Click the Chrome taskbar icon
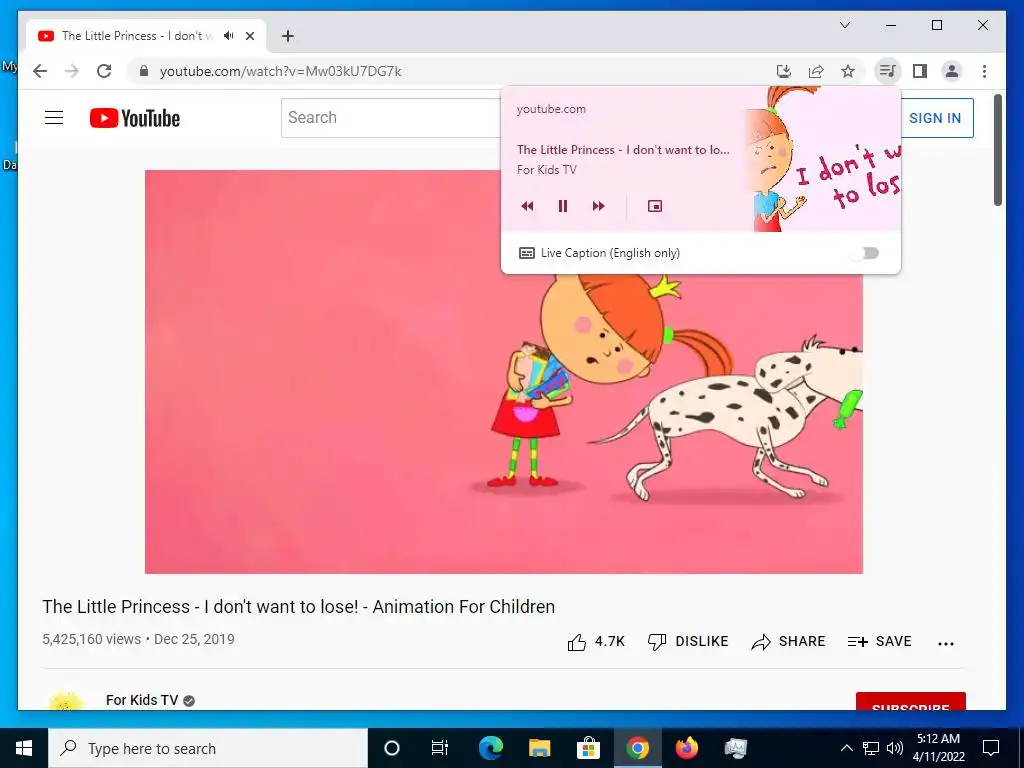1024x768 pixels. tap(637, 748)
